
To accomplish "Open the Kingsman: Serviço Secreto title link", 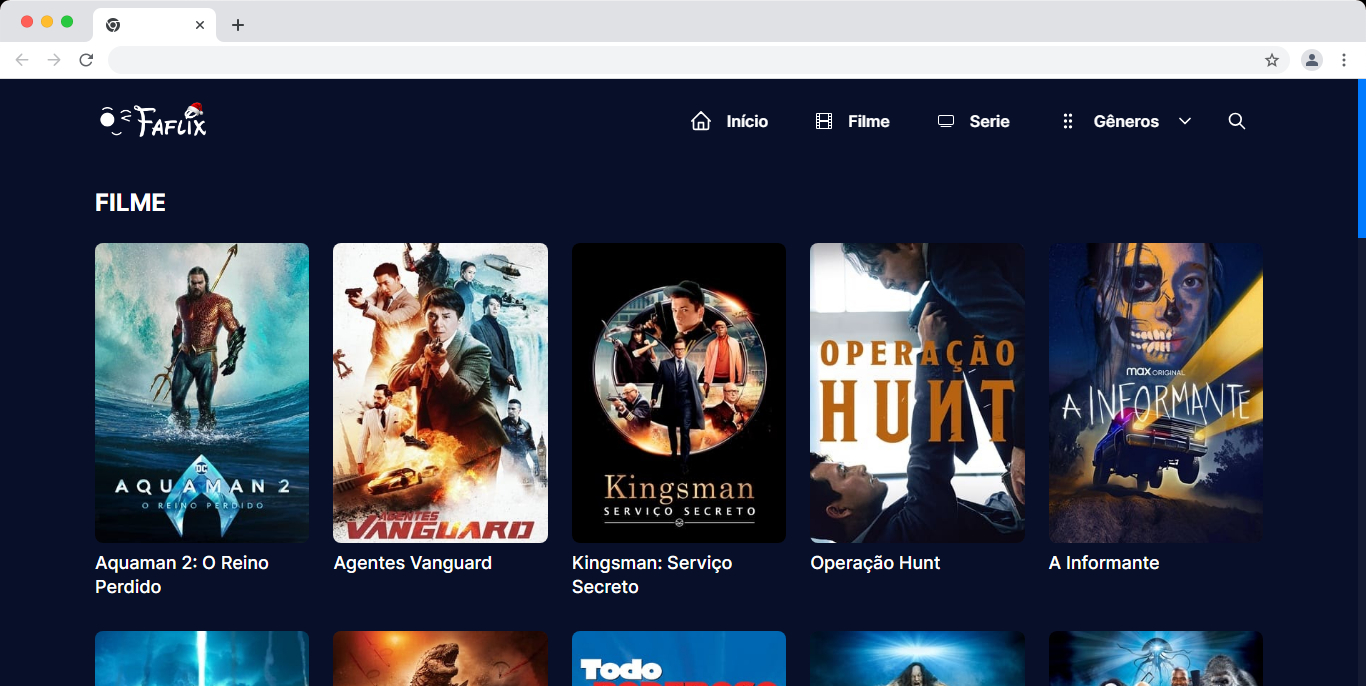I will tap(652, 575).
